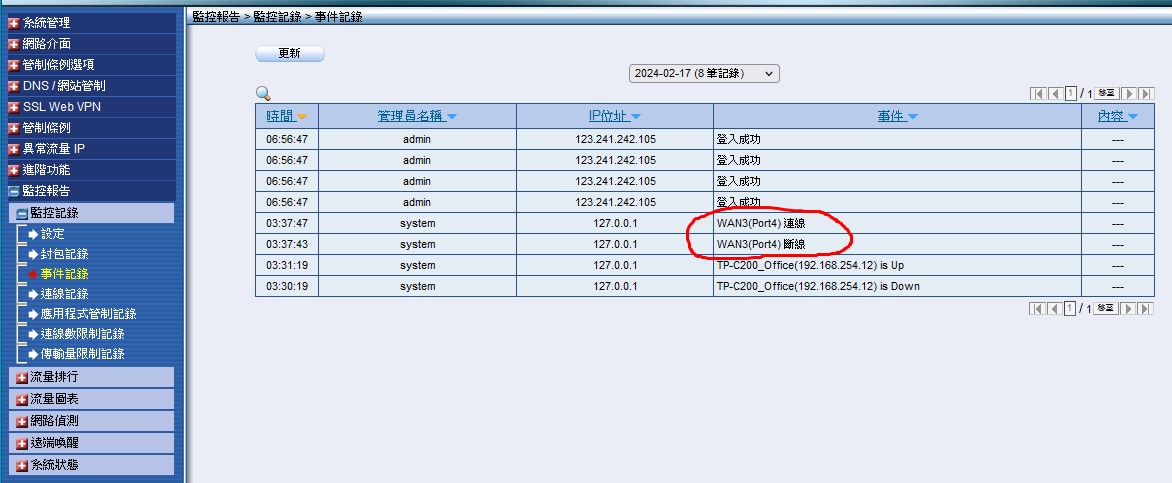The width and height of the screenshot is (1172, 483).
Task: Expand the 系統管理 menu section
Action: 46,22
